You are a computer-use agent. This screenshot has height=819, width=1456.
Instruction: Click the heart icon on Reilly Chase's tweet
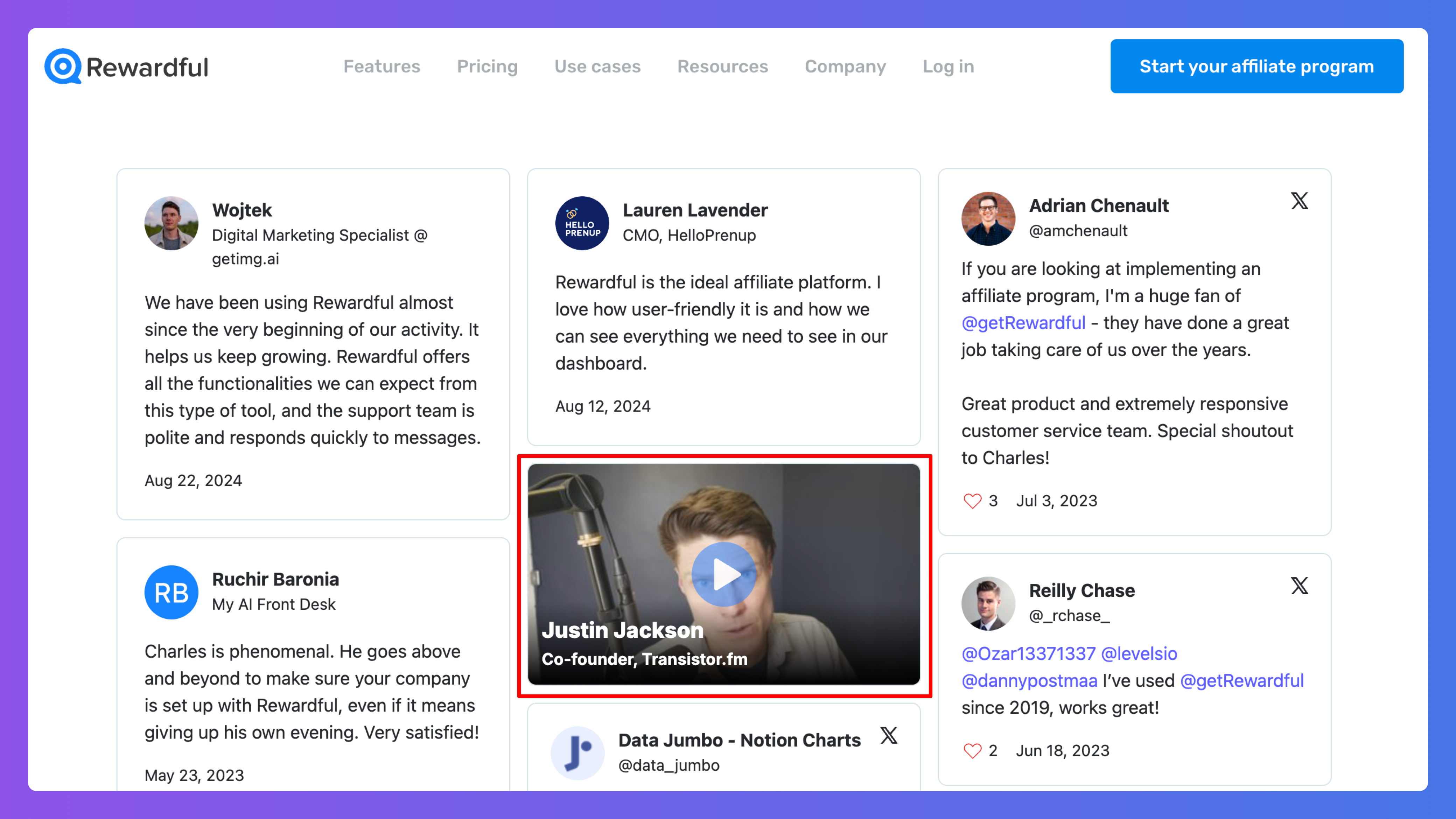pos(972,751)
